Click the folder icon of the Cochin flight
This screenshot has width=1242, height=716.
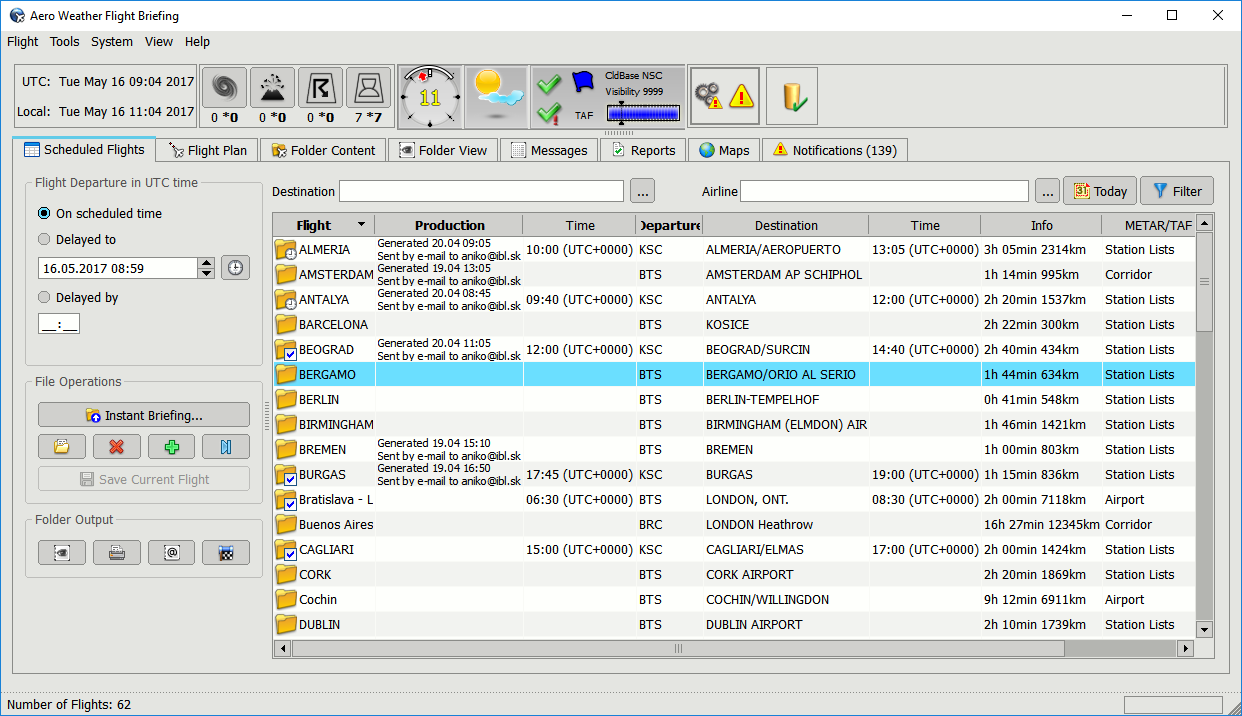[286, 600]
